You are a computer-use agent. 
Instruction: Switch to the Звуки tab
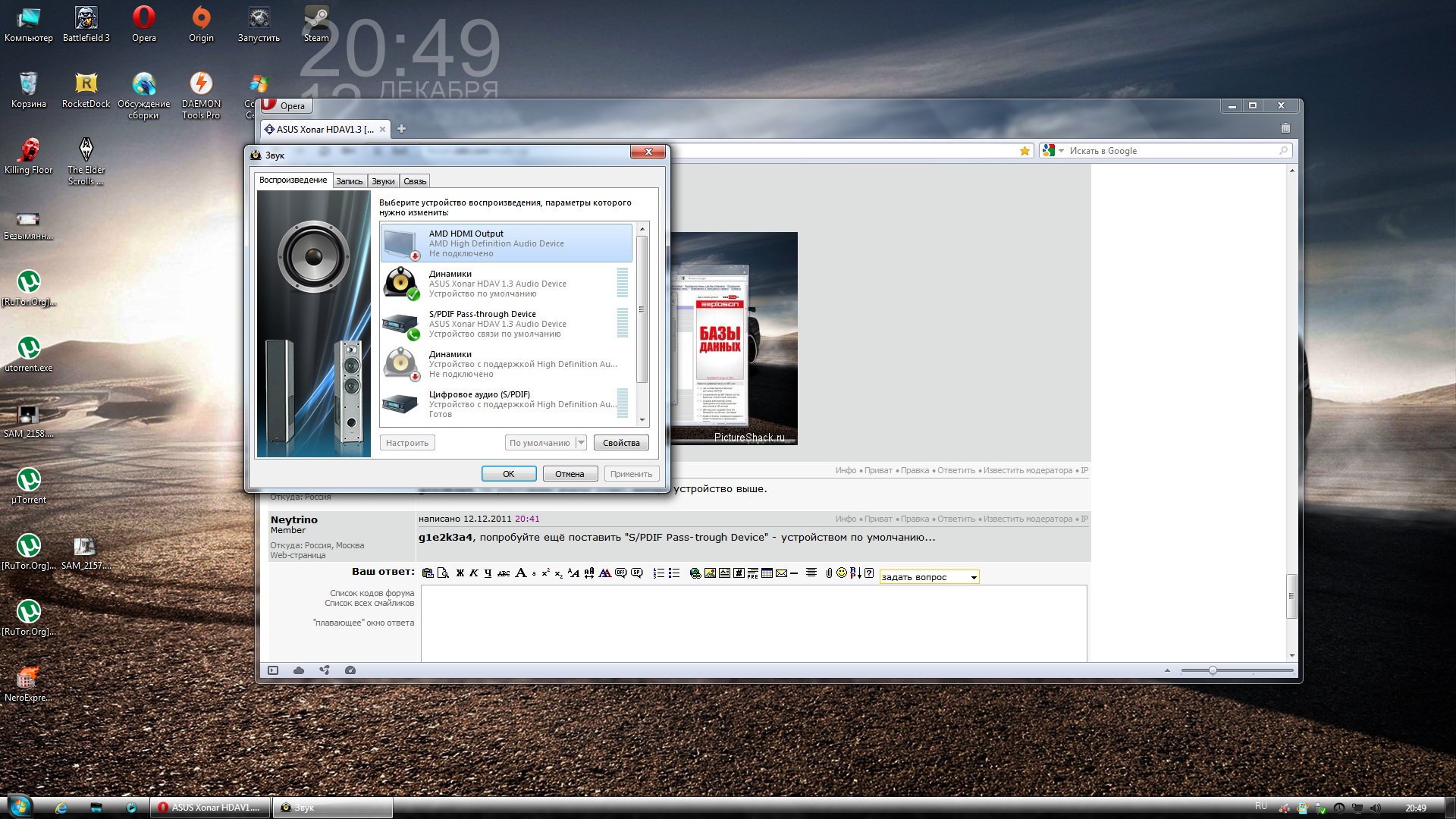383,181
